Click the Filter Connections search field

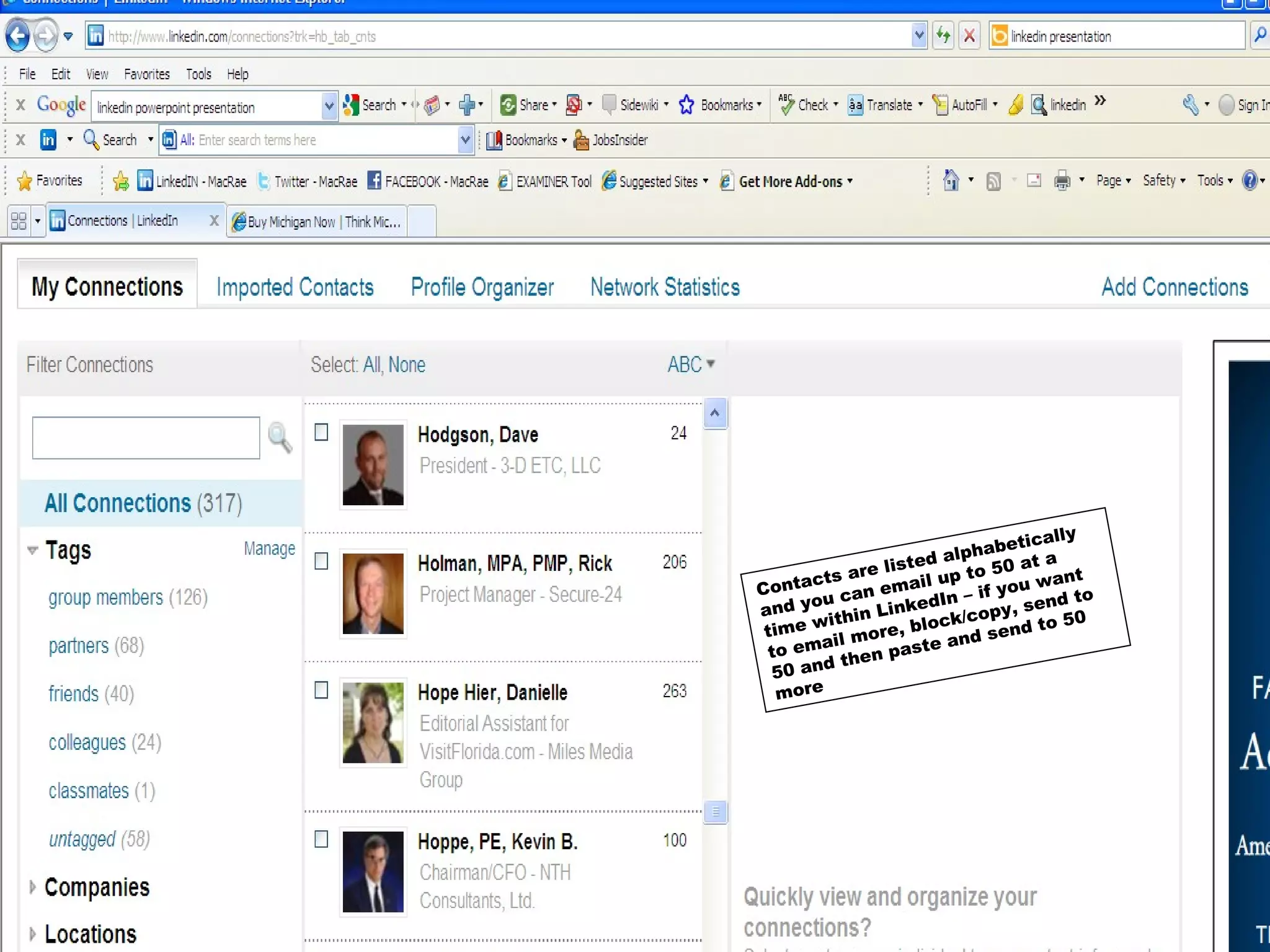(x=146, y=438)
